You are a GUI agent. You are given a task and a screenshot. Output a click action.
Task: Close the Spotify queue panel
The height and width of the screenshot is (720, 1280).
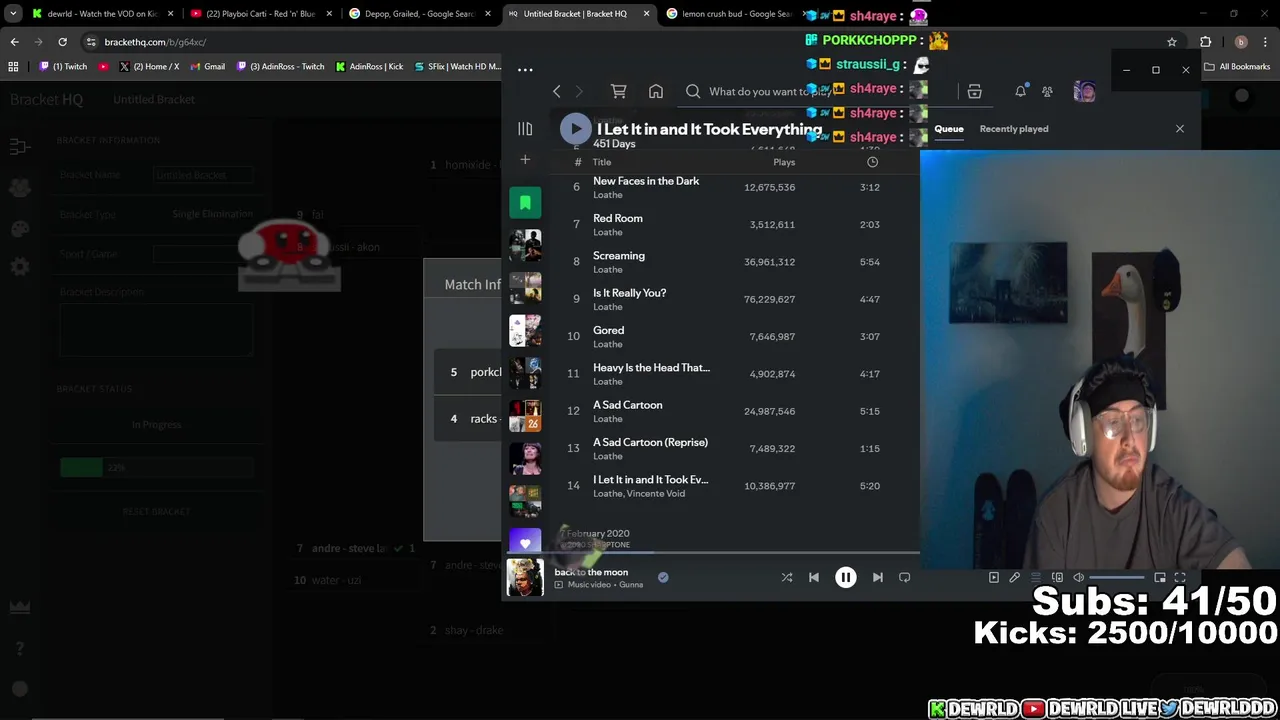[x=1180, y=129]
